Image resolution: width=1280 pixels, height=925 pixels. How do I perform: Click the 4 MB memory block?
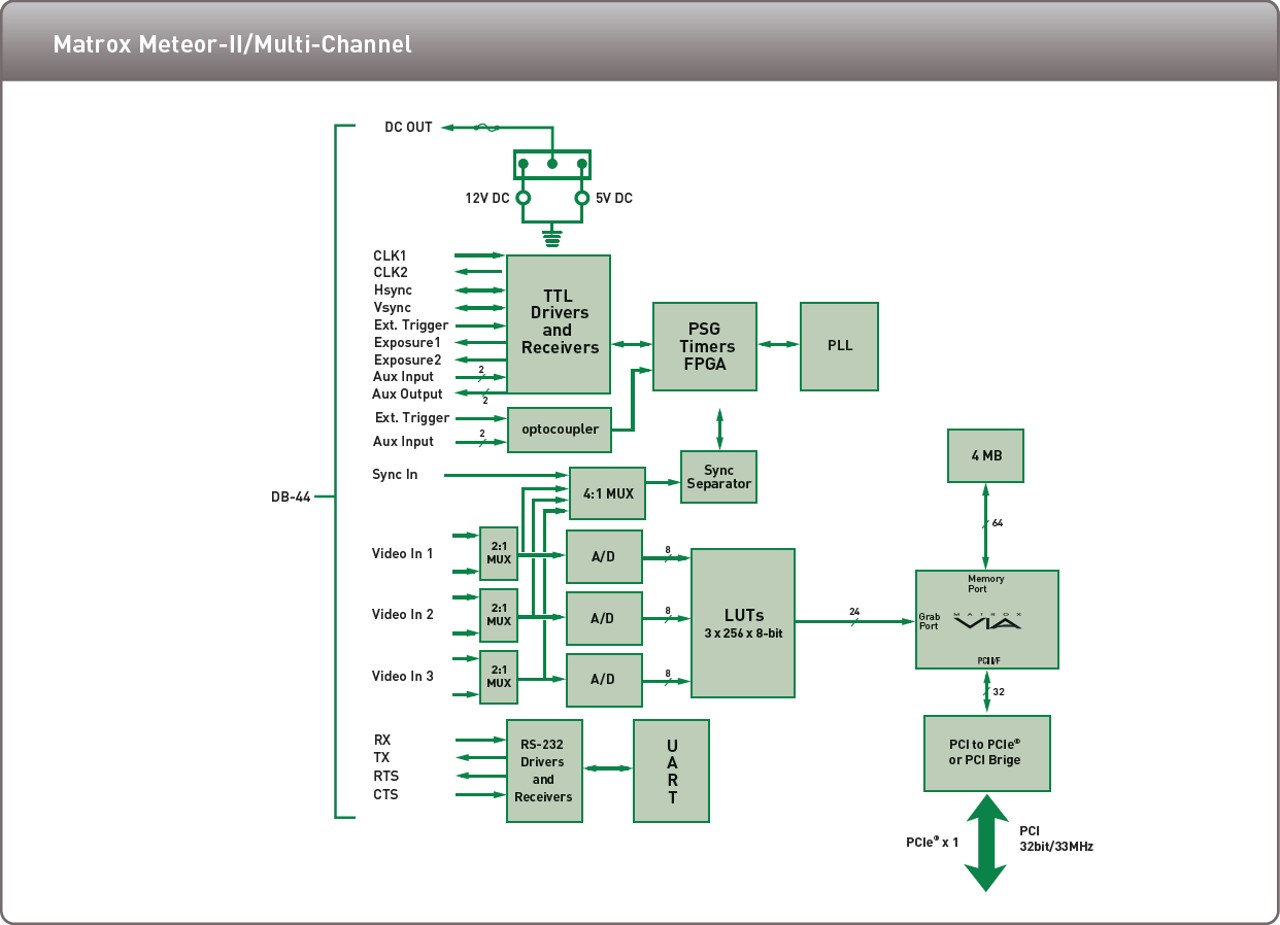985,455
